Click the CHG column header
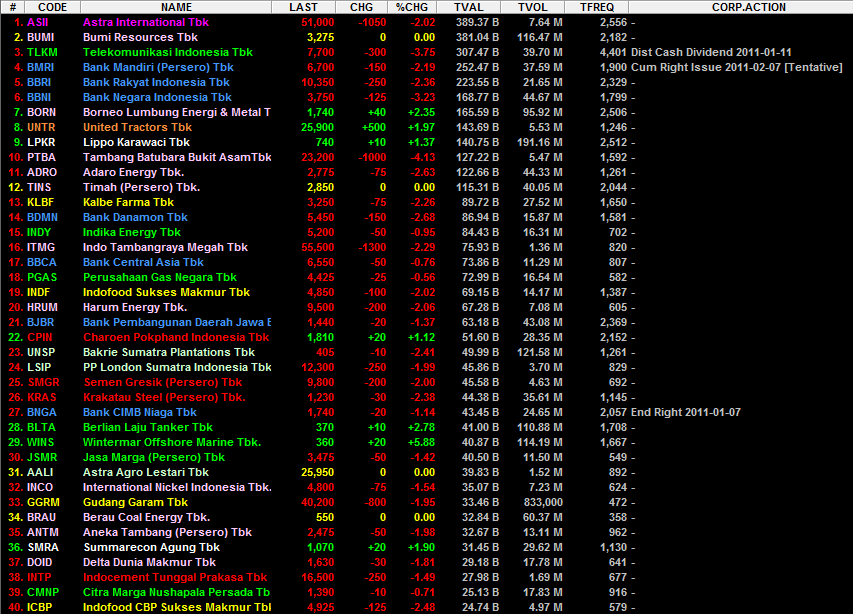The width and height of the screenshot is (853, 614). (x=361, y=7)
